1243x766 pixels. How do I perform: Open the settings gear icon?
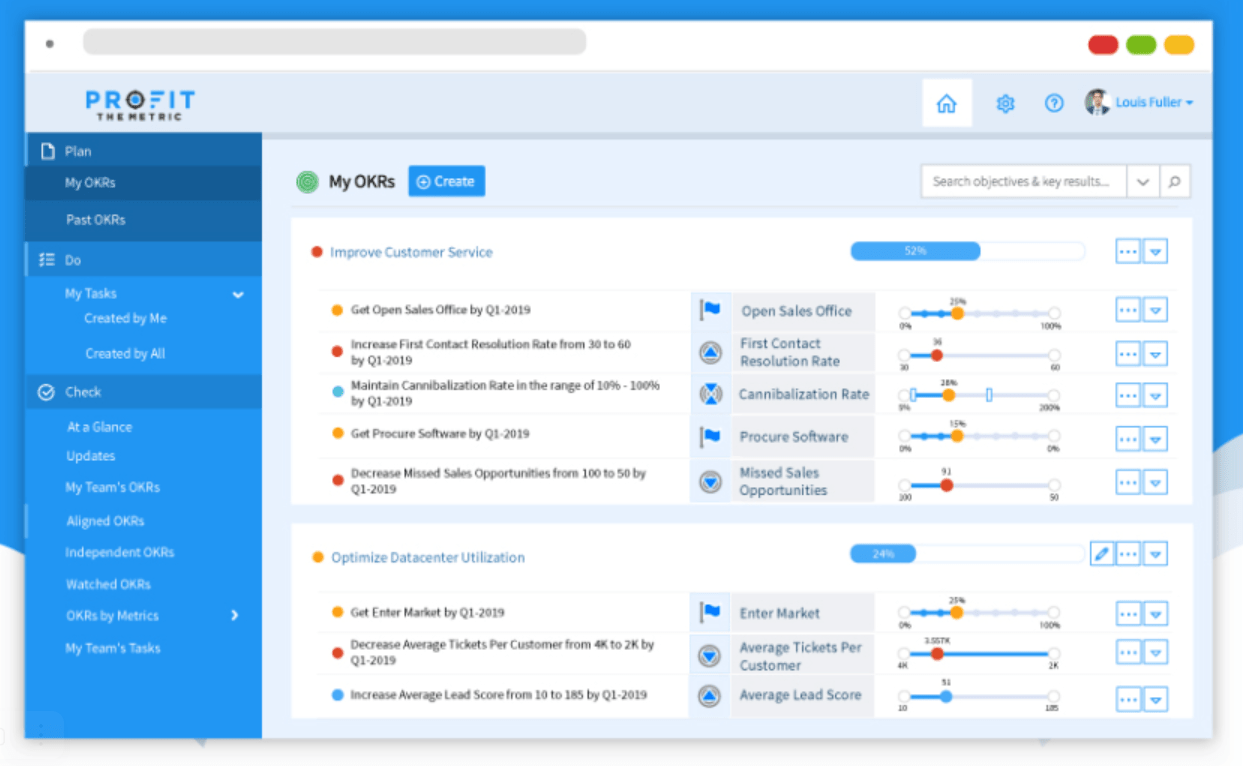[x=1005, y=103]
